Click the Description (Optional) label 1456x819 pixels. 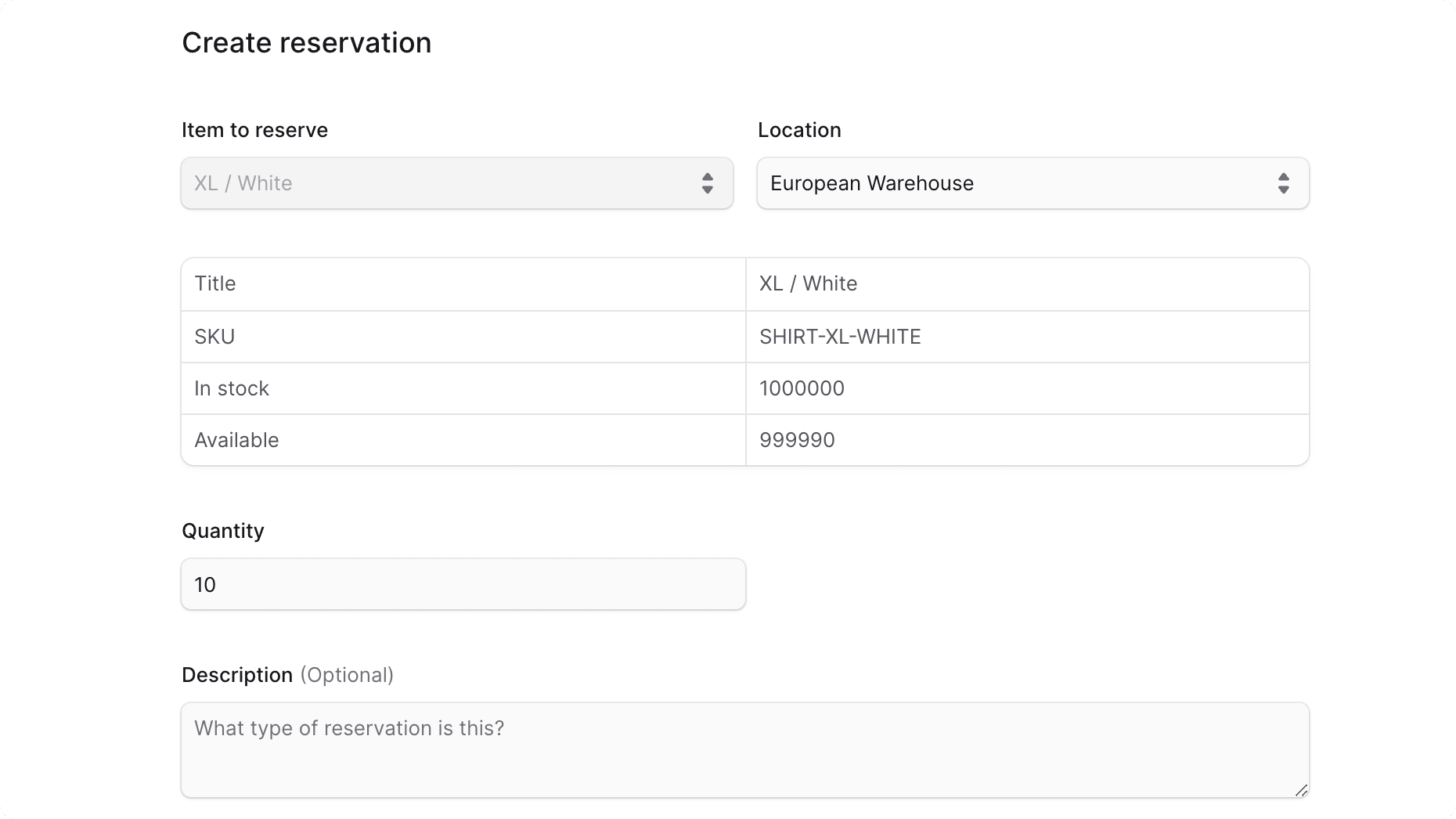click(x=287, y=674)
